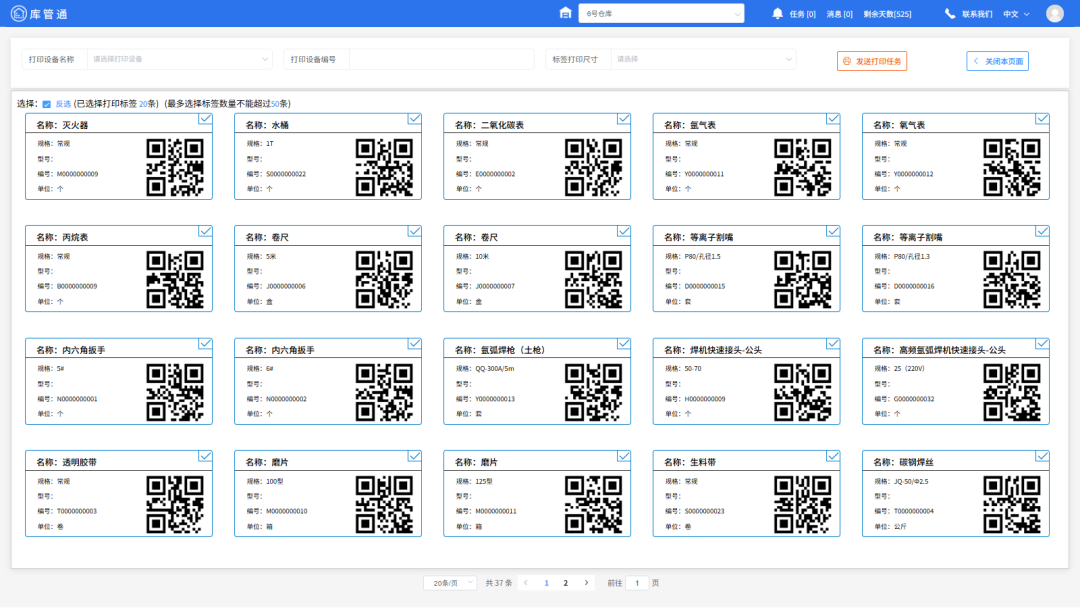This screenshot has width=1080, height=608.
Task: Uncheck the 氩气表 label card checkbox
Action: click(833, 119)
